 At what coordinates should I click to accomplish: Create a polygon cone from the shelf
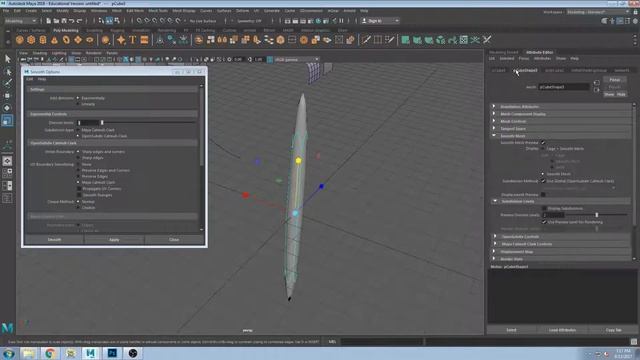click(54, 40)
